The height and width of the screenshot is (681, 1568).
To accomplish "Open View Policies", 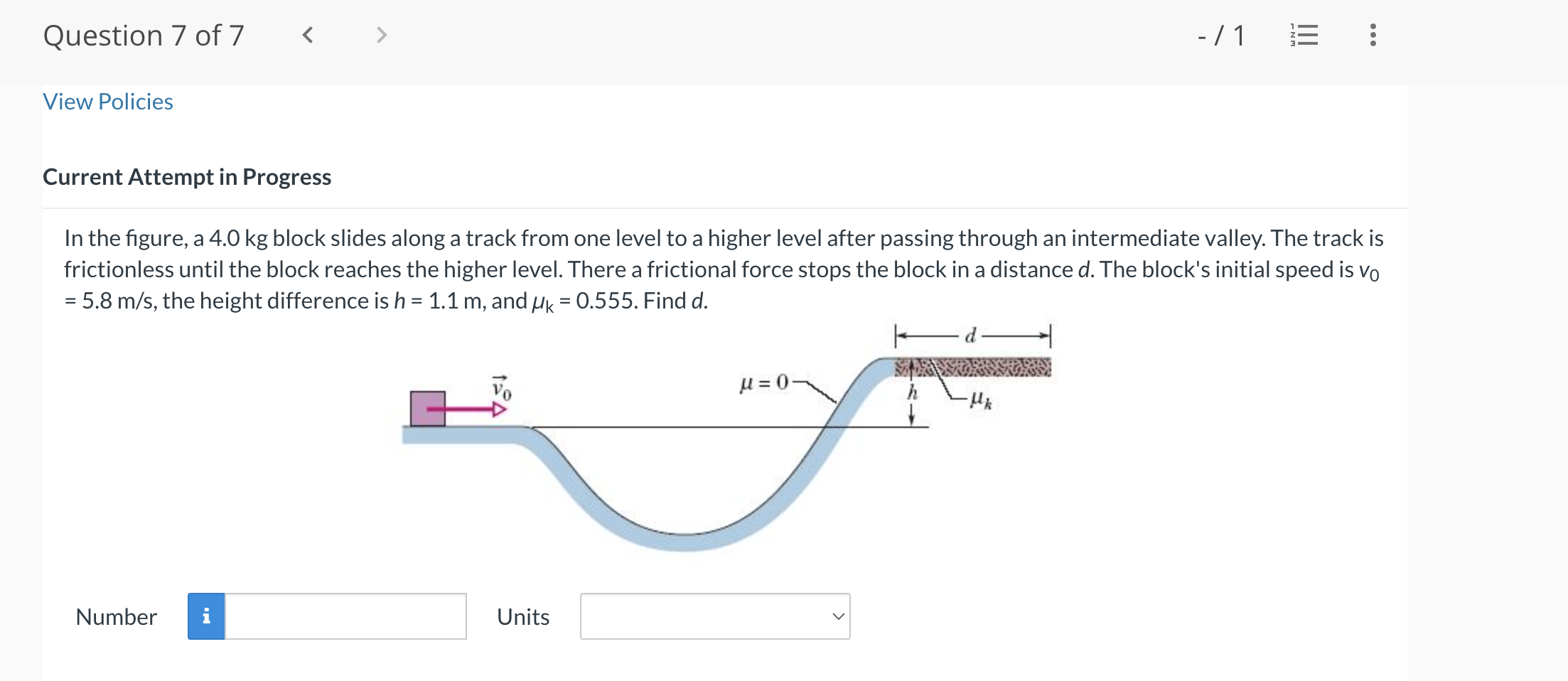I will click(x=107, y=102).
